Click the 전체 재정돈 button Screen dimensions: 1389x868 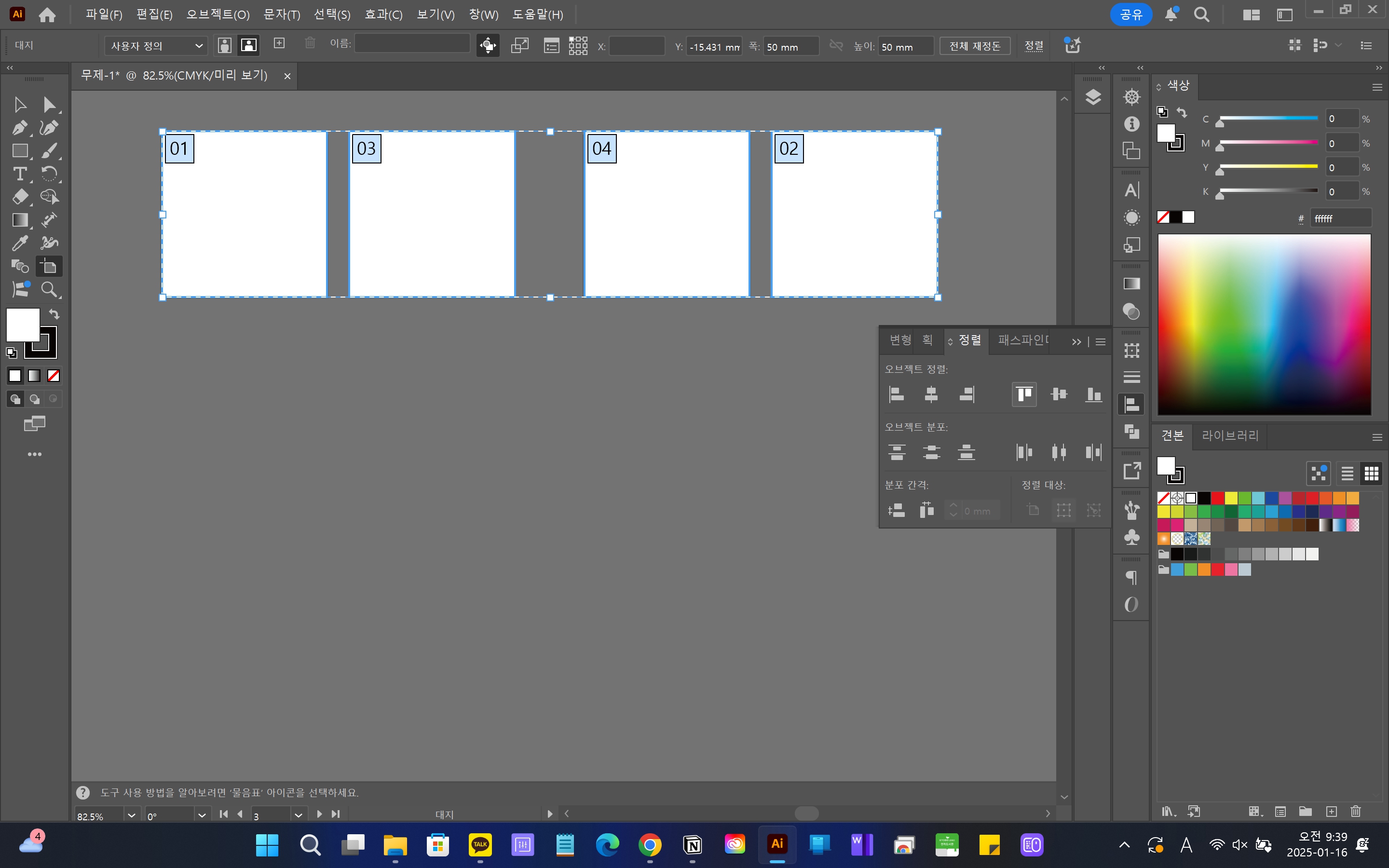click(x=975, y=46)
